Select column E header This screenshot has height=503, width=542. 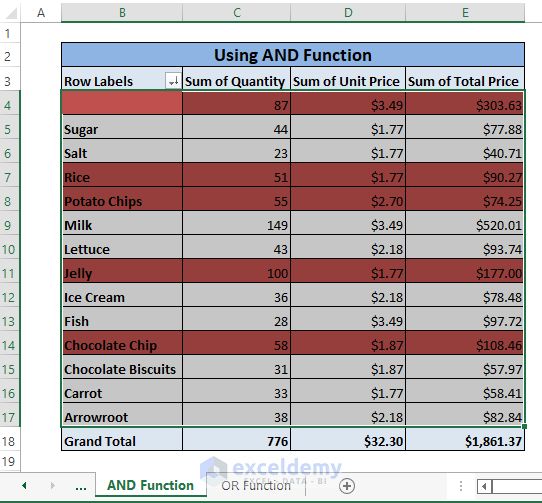click(465, 13)
